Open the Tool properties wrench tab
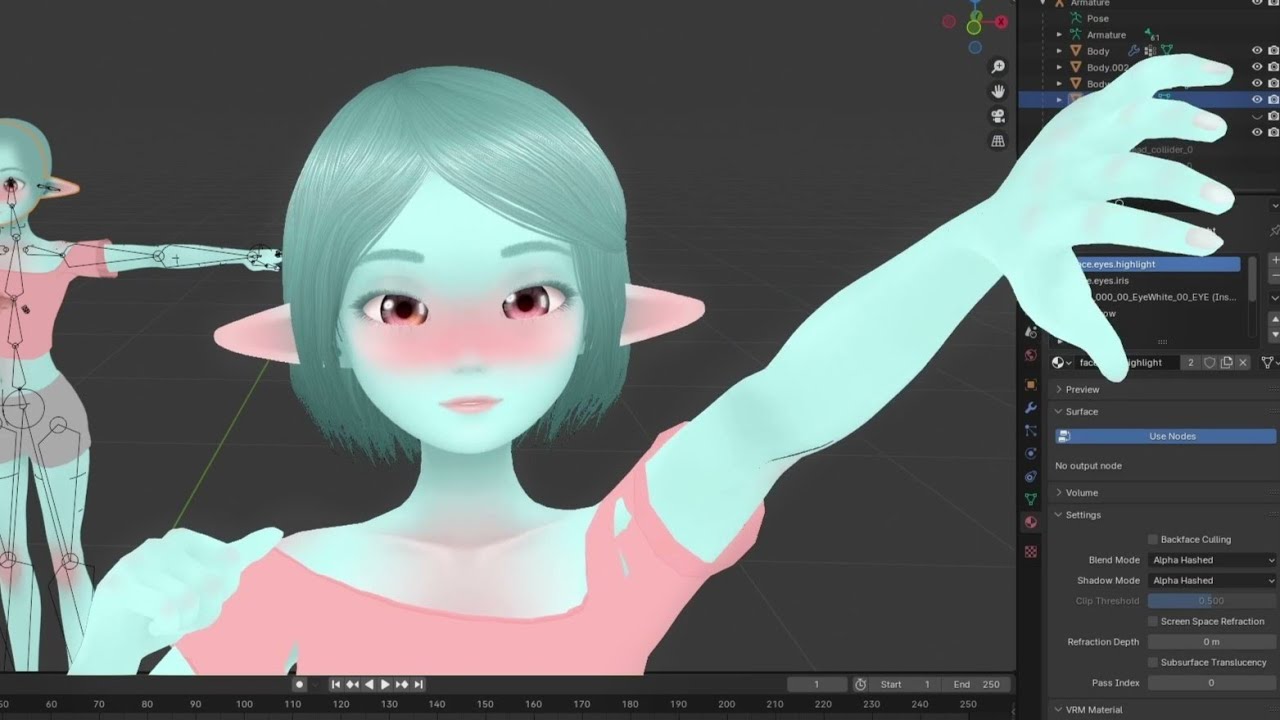This screenshot has height=720, width=1280. 1031,407
